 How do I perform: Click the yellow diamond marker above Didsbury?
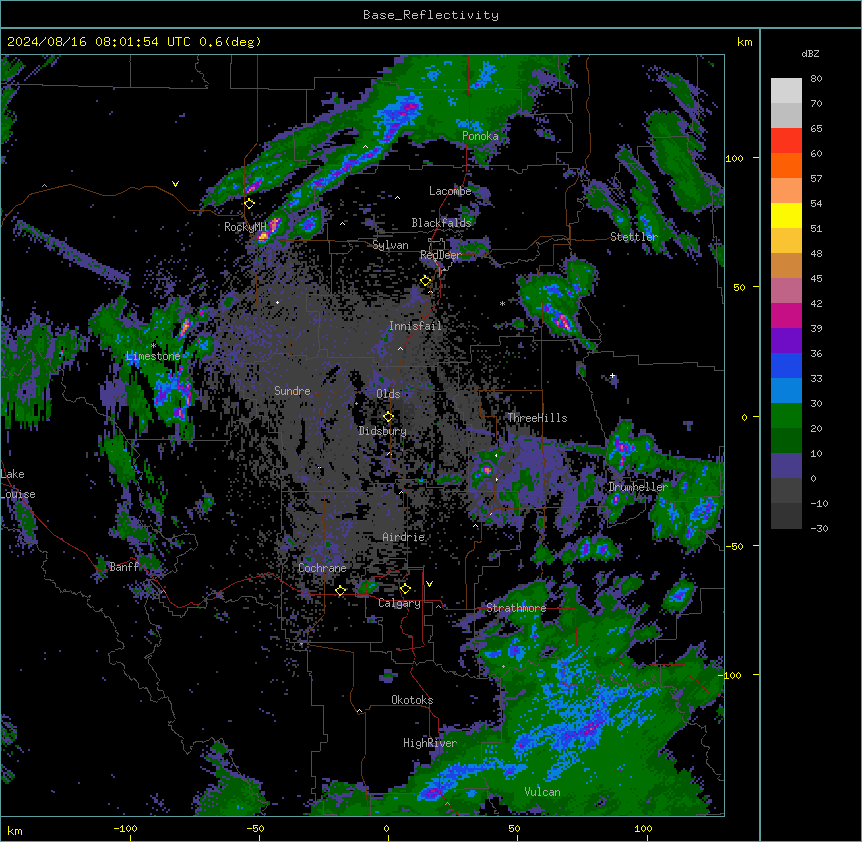point(388,417)
